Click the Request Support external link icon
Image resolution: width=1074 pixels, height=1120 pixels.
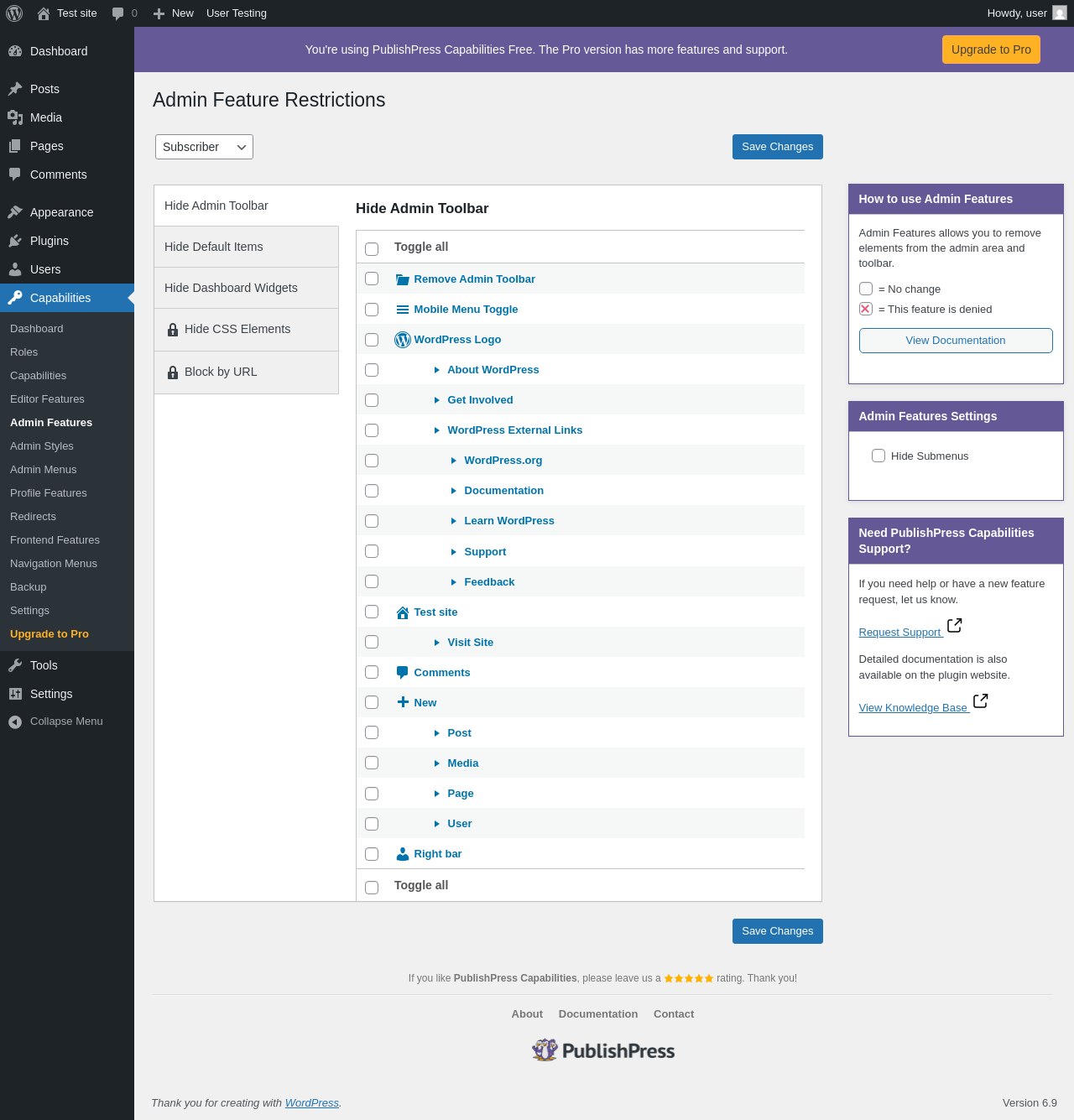tap(954, 626)
